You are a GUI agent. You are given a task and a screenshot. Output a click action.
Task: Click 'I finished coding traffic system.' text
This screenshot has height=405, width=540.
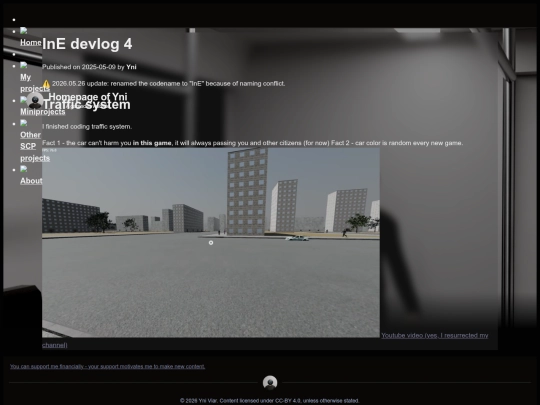click(x=87, y=126)
